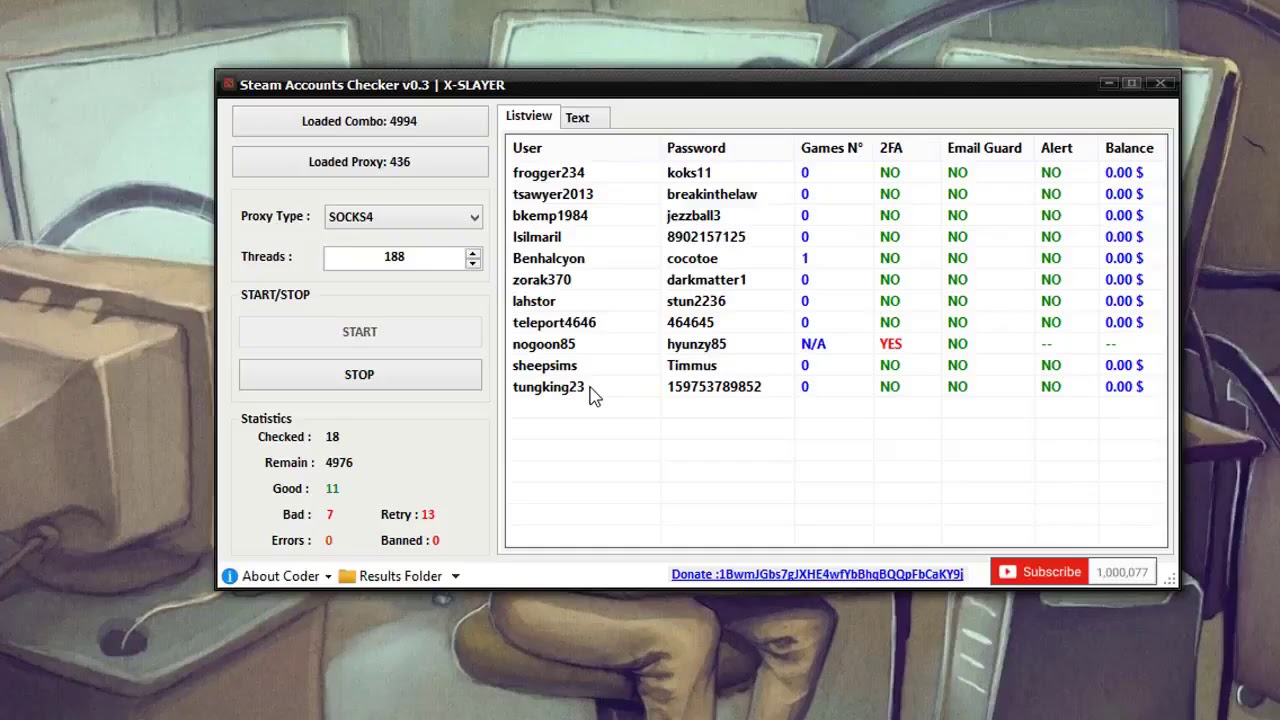Open the Results Folder menu label
Screen dimensions: 1280x720
[400, 576]
